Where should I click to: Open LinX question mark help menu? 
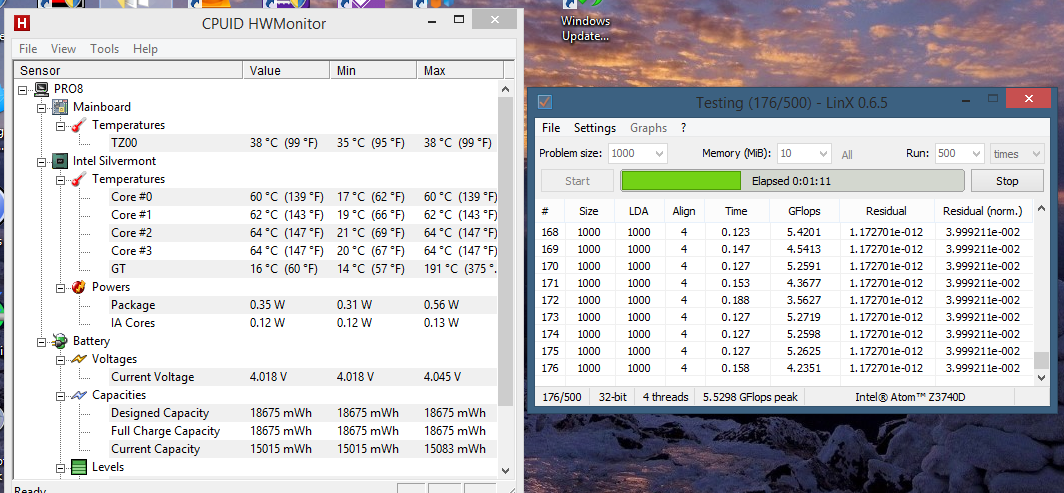(683, 127)
